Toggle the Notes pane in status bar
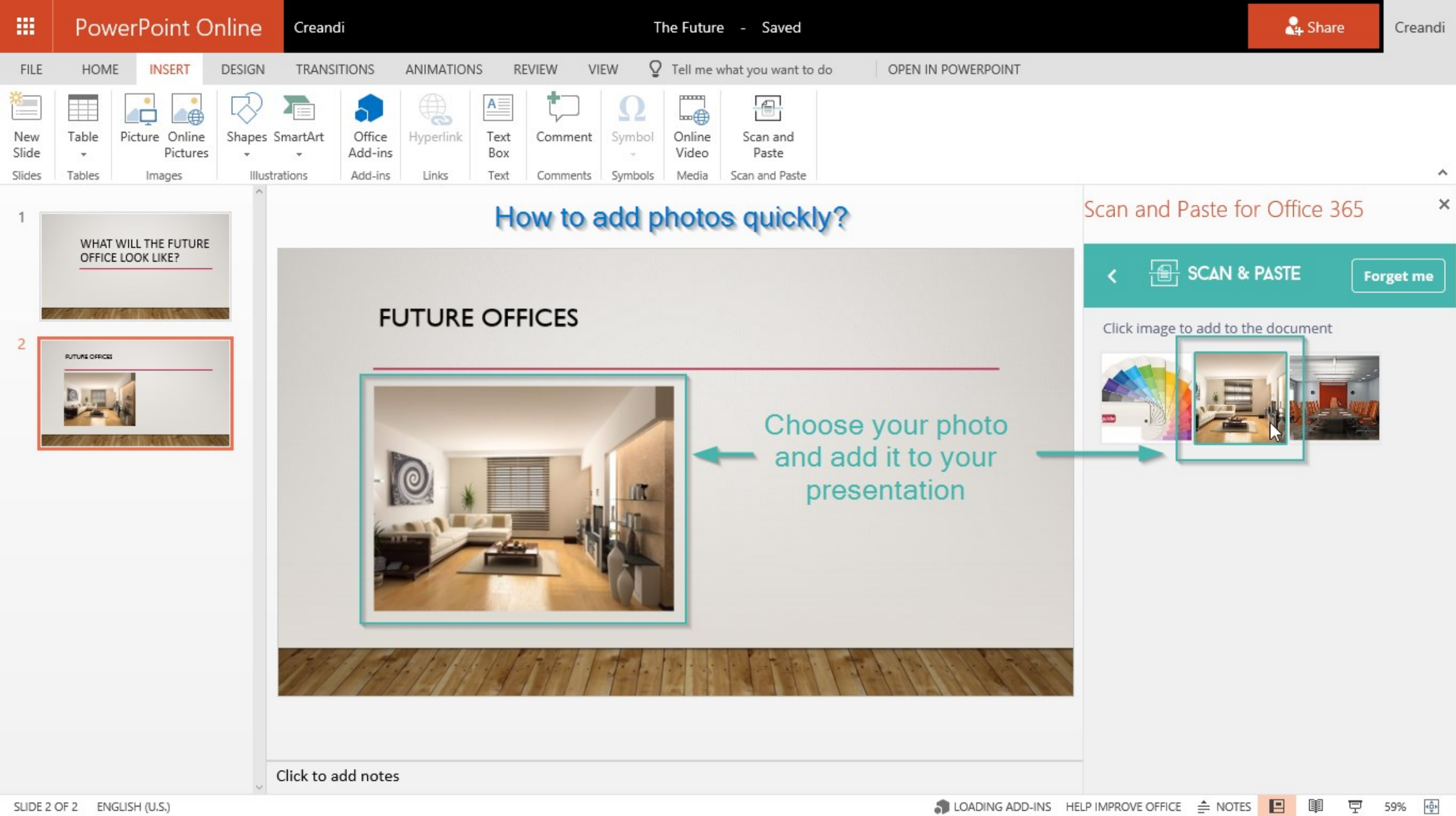This screenshot has width=1456, height=816. (x=1224, y=806)
